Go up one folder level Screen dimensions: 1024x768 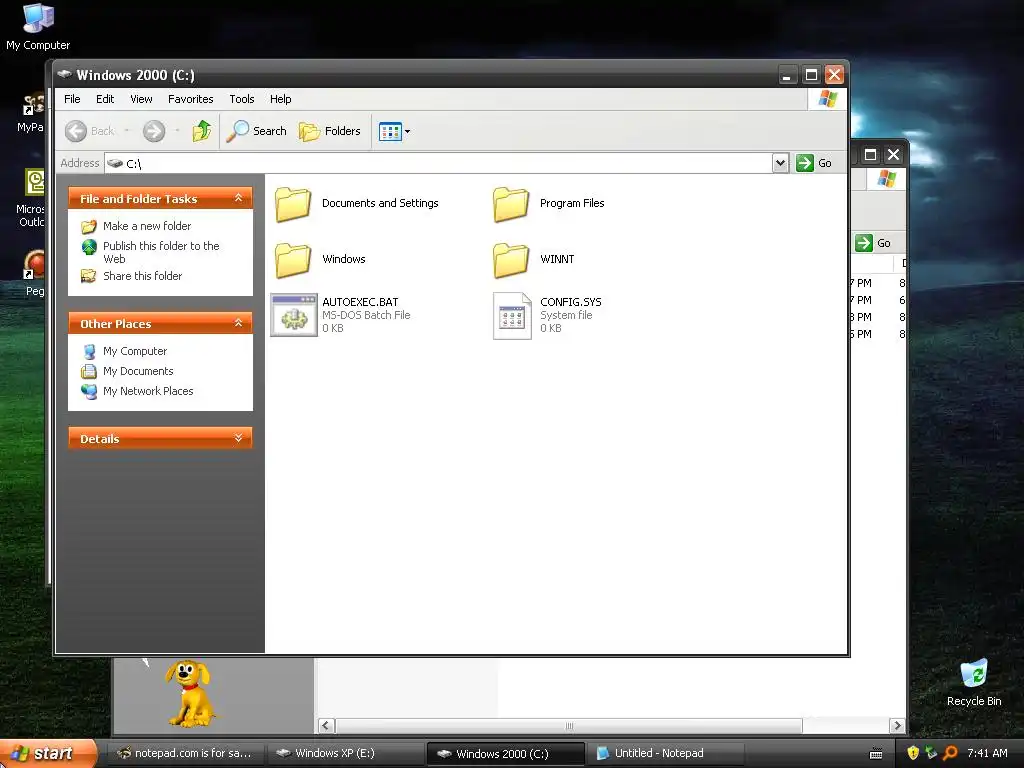click(202, 131)
